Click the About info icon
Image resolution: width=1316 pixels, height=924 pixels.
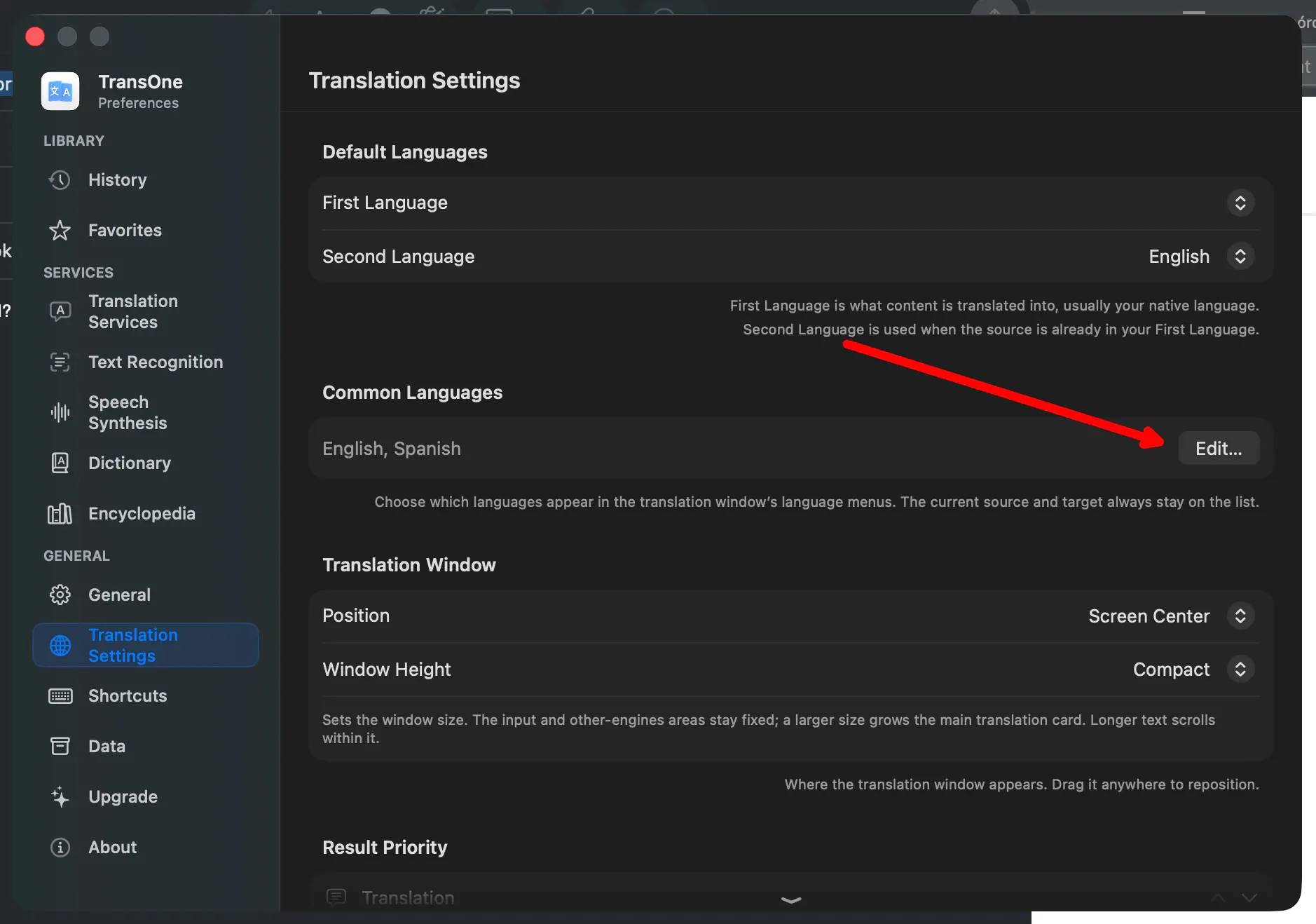point(60,848)
